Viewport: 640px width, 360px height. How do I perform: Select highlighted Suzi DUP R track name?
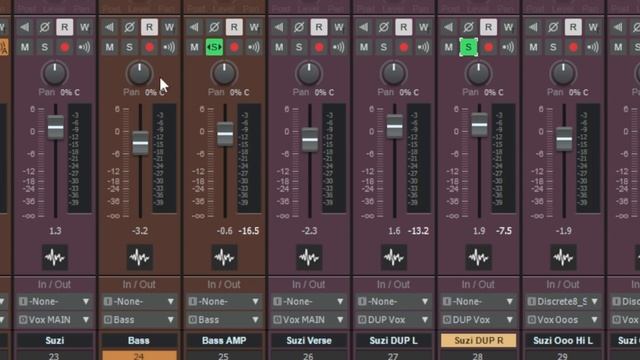pyautogui.click(x=478, y=340)
